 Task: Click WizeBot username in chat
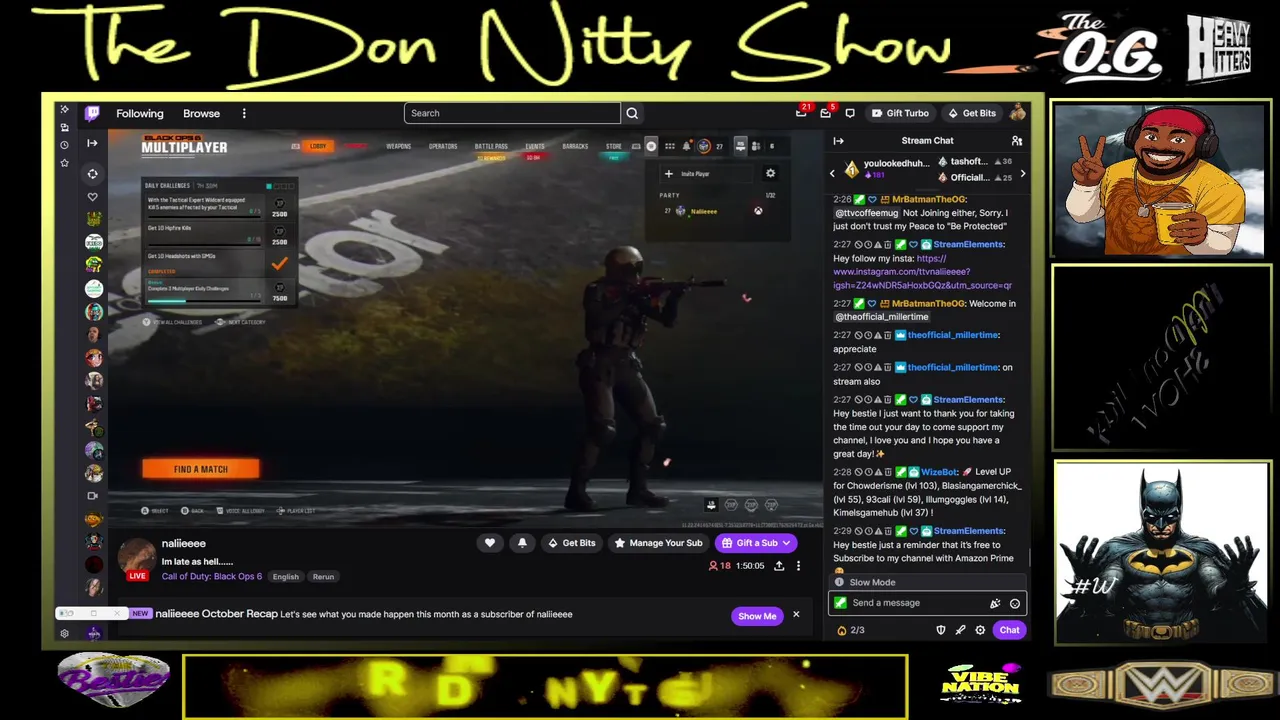[939, 472]
